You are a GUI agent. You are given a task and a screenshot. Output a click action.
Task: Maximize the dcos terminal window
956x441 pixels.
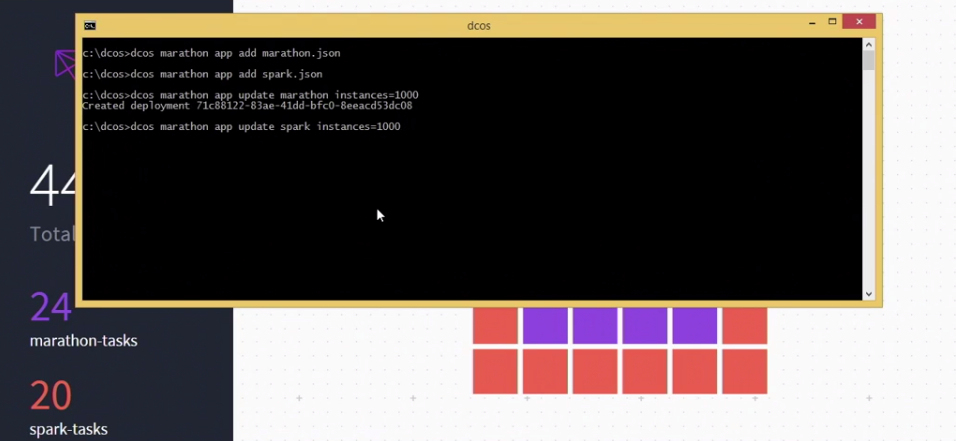[832, 22]
